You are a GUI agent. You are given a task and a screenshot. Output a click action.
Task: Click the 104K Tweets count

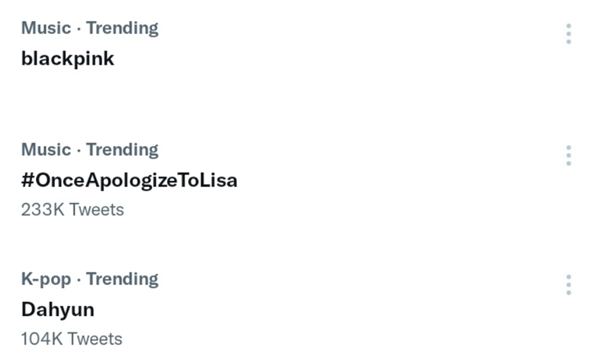tap(72, 339)
